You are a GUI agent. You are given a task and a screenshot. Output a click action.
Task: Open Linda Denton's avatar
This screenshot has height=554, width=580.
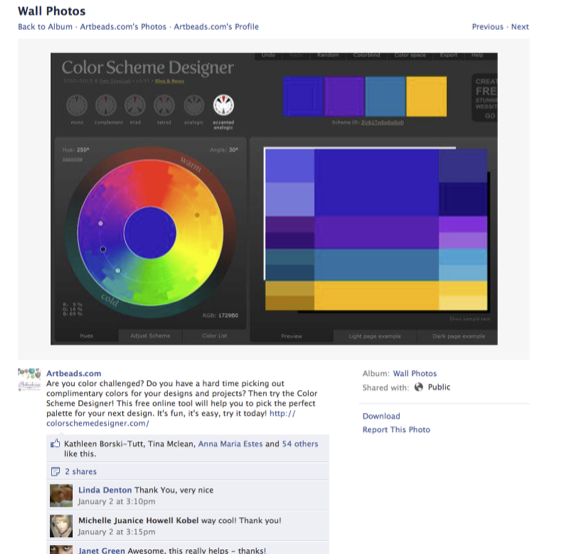[x=61, y=496]
